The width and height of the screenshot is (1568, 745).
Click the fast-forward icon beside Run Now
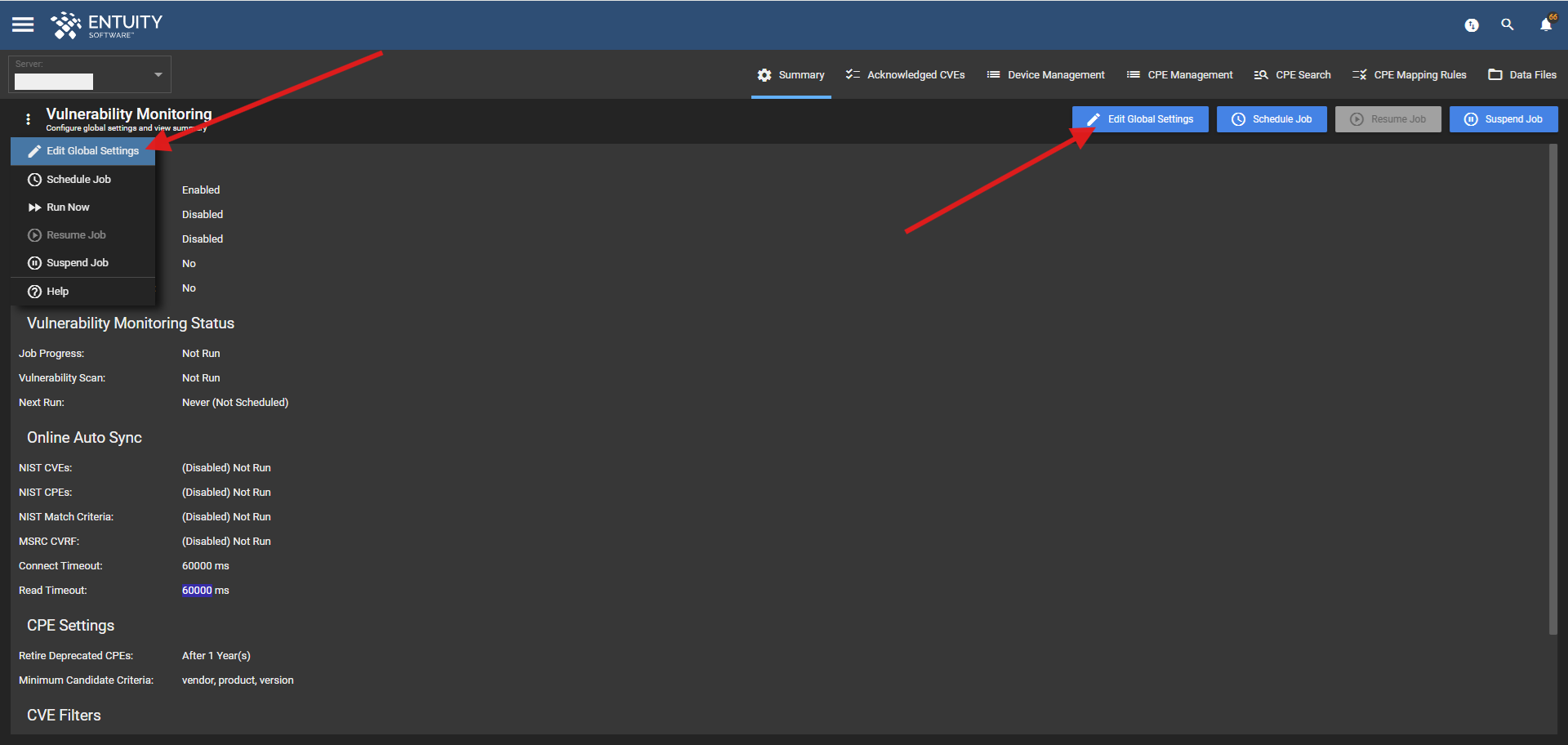[34, 207]
